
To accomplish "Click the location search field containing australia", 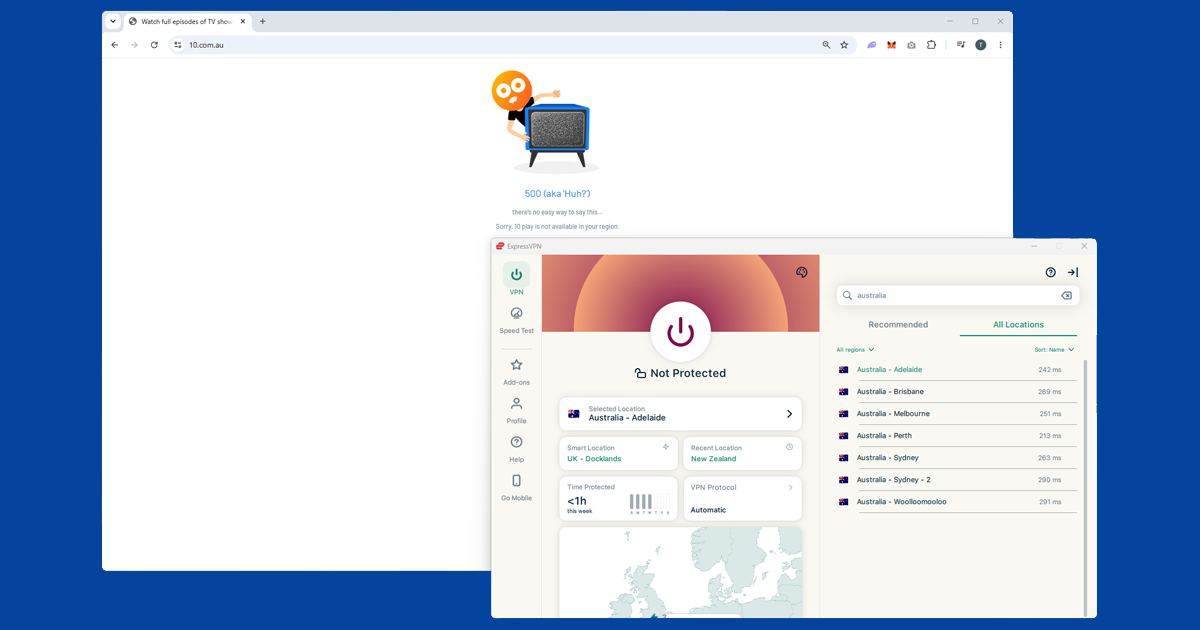I will pyautogui.click(x=958, y=295).
